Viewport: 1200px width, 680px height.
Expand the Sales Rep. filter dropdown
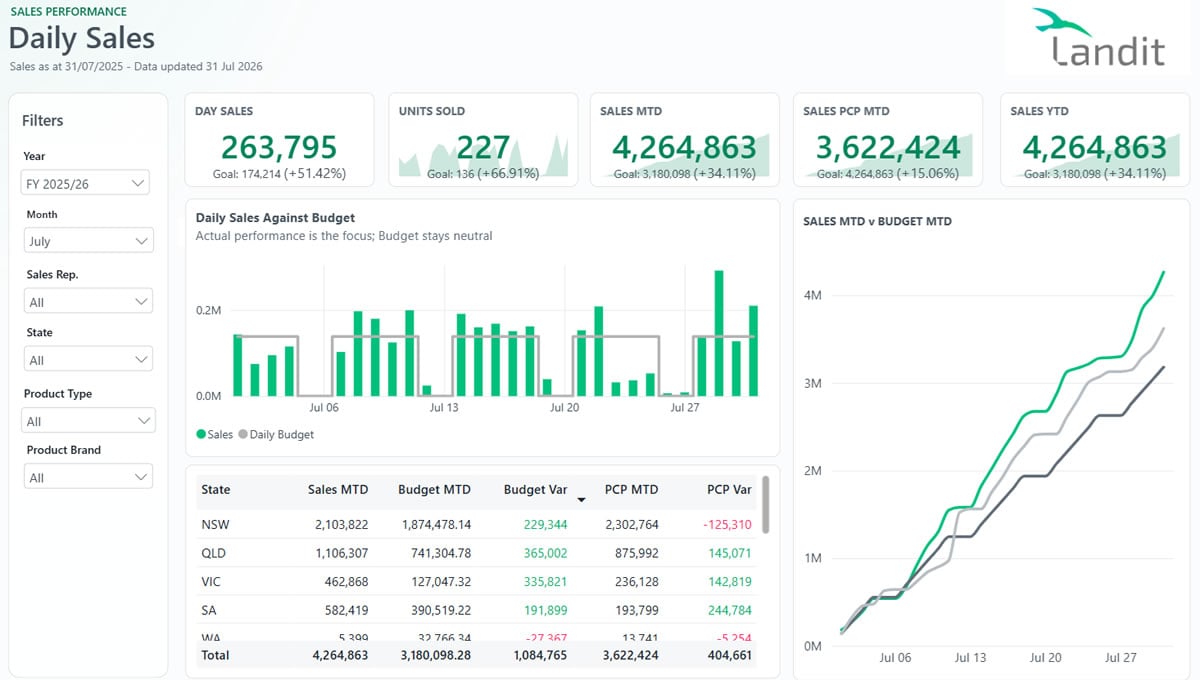[x=88, y=301]
